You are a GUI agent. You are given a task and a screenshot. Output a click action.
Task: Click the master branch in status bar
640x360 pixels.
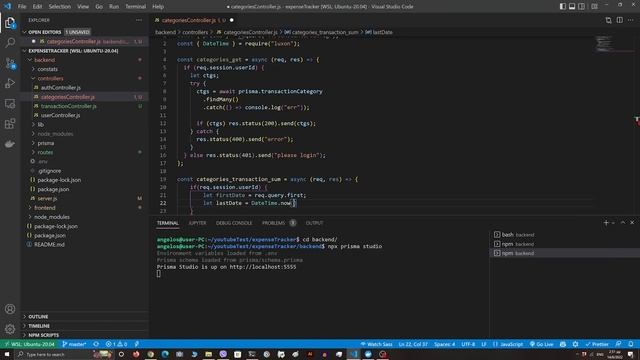coord(74,344)
